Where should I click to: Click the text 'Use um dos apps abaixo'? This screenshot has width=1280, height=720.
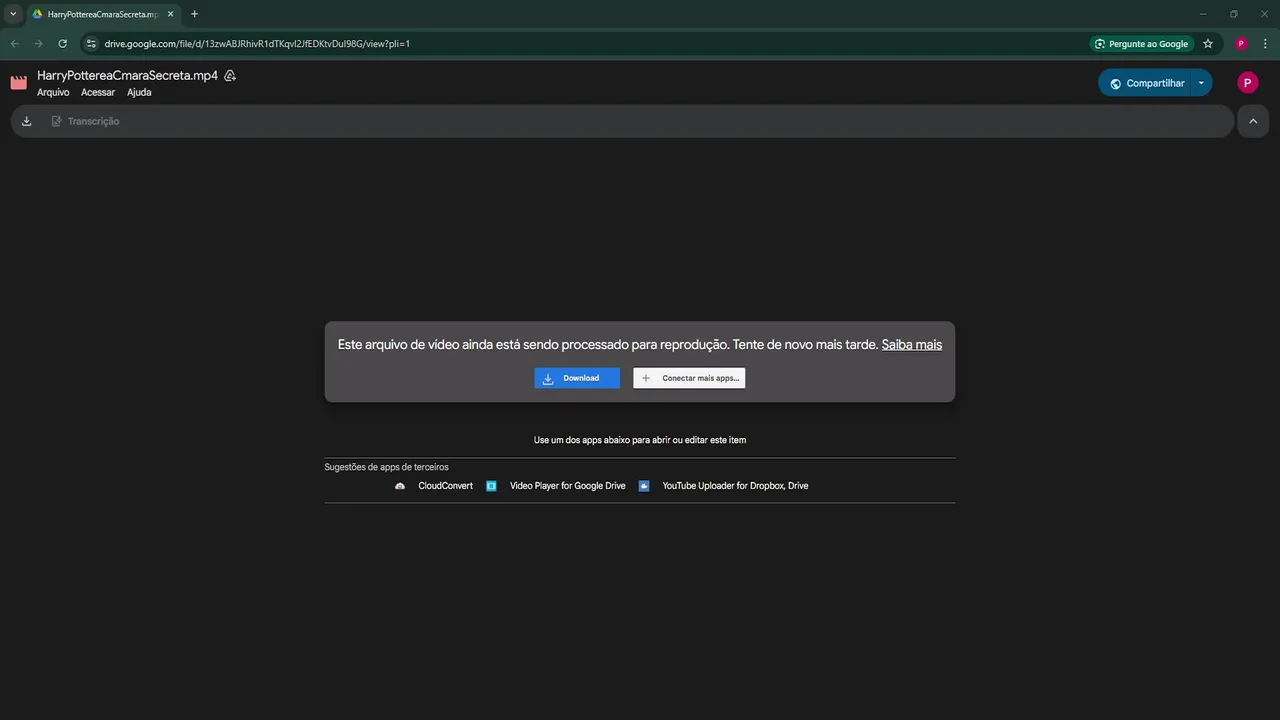(580, 440)
